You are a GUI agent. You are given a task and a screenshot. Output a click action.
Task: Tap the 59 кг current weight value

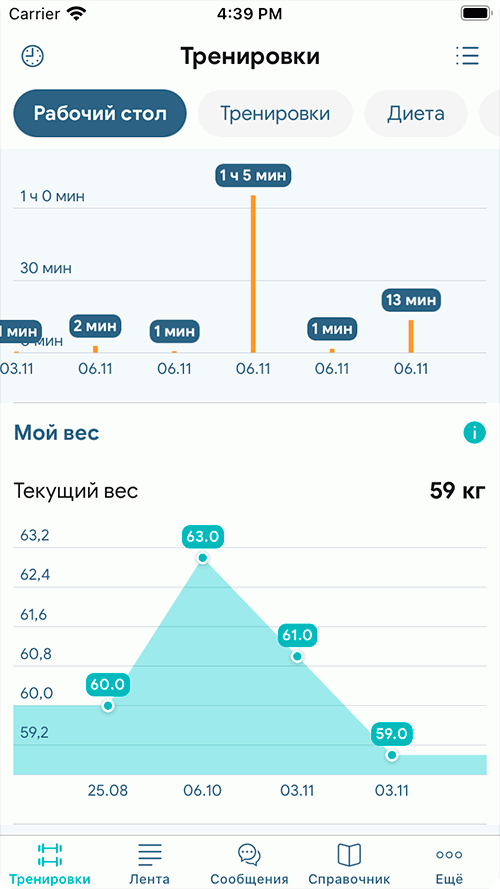tap(457, 491)
